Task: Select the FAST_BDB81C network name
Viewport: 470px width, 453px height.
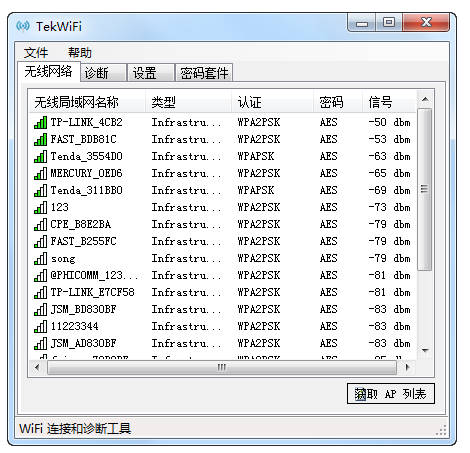Action: pyautogui.click(x=84, y=139)
